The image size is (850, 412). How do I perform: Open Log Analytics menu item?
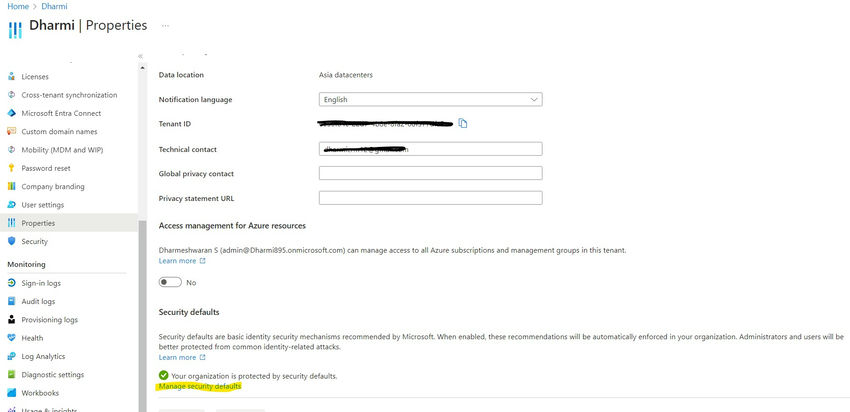pos(43,356)
